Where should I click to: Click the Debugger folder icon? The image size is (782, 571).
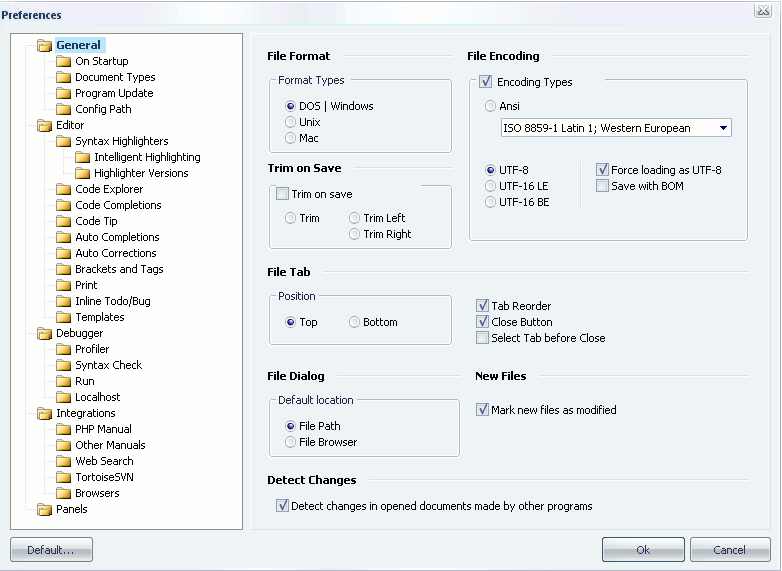coord(44,333)
